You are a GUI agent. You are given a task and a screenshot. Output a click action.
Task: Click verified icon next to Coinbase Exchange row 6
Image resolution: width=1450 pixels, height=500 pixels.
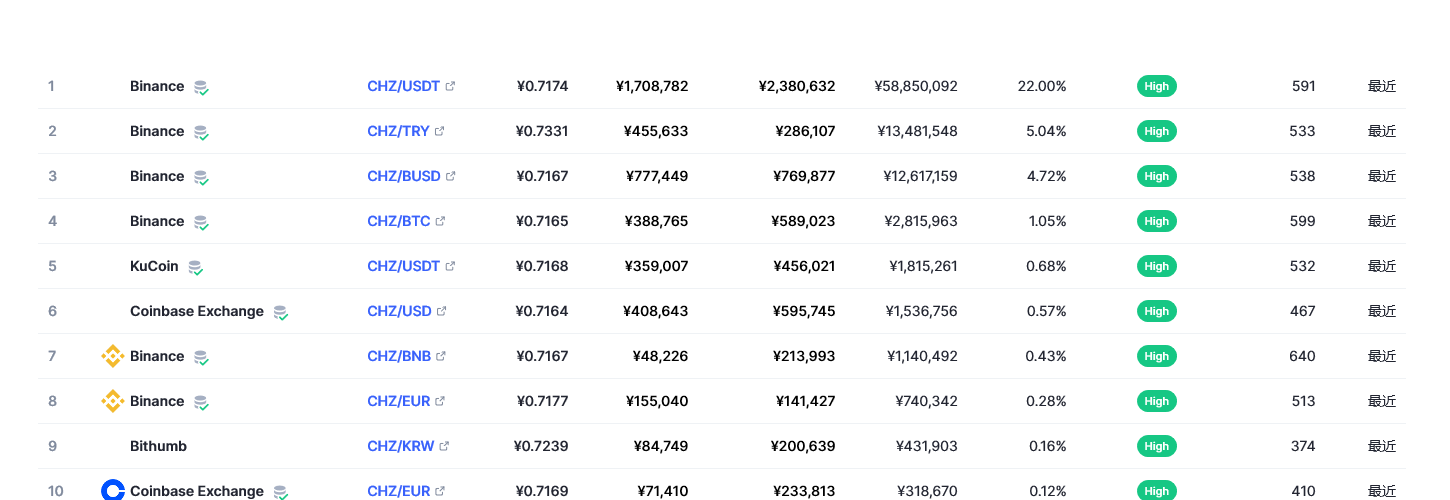point(281,312)
